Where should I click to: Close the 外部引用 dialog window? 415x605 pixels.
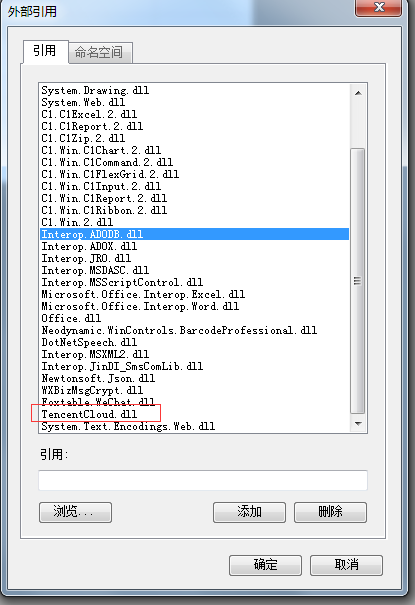pyautogui.click(x=378, y=8)
